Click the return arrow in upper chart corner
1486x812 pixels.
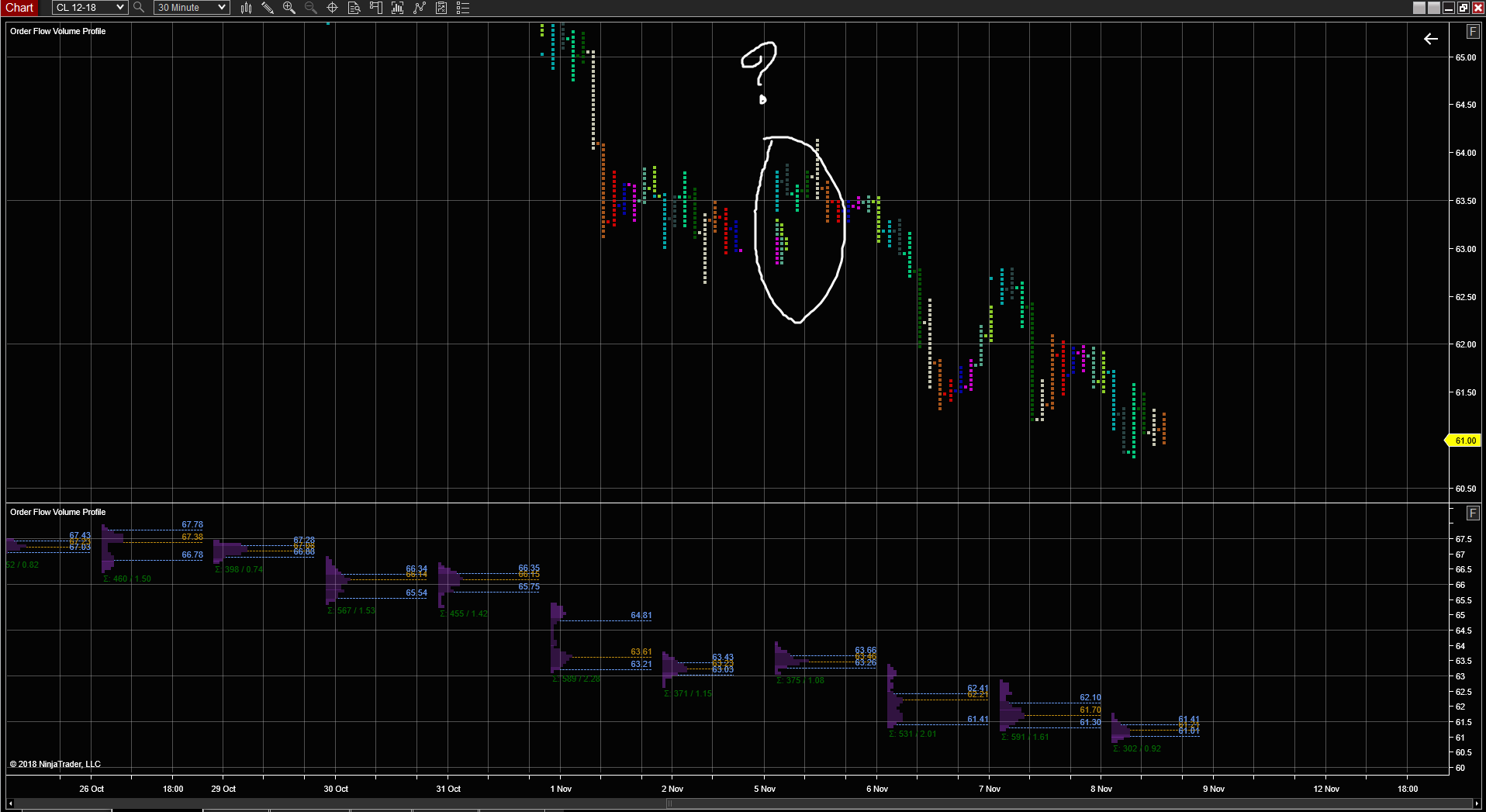[1431, 39]
